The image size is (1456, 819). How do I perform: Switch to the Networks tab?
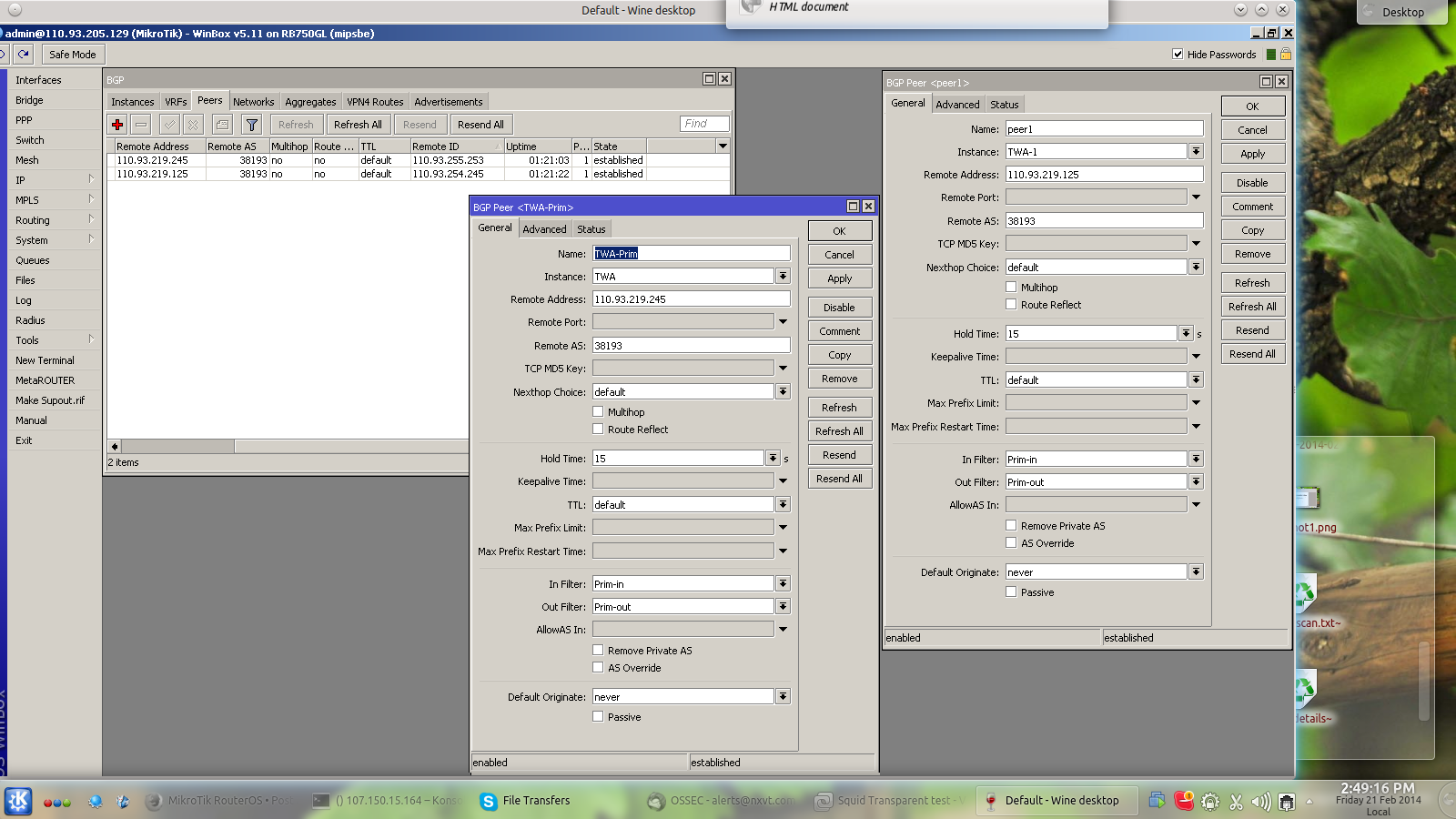coord(253,102)
